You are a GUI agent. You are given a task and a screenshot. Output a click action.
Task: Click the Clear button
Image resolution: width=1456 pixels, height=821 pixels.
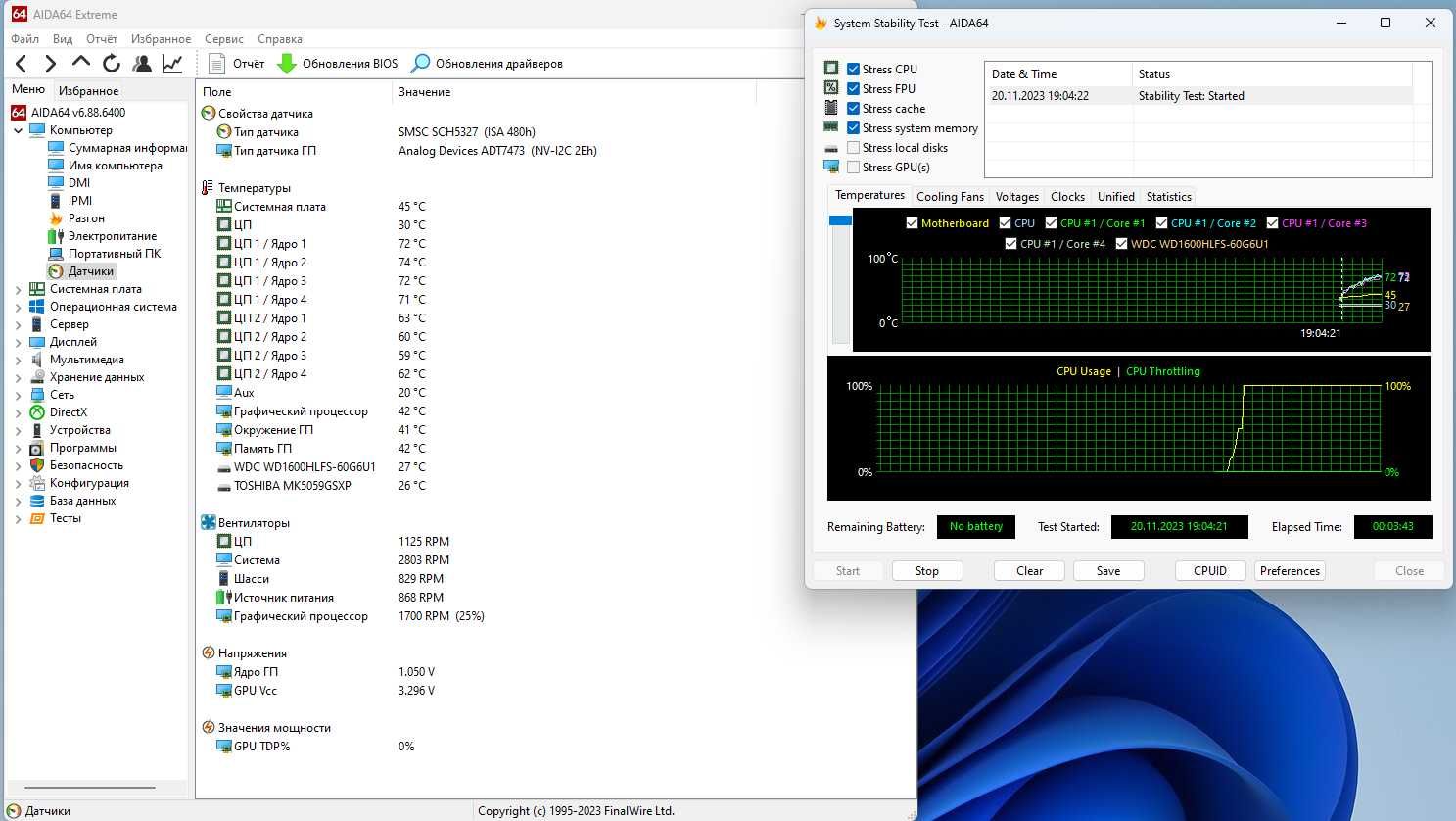pos(1030,571)
